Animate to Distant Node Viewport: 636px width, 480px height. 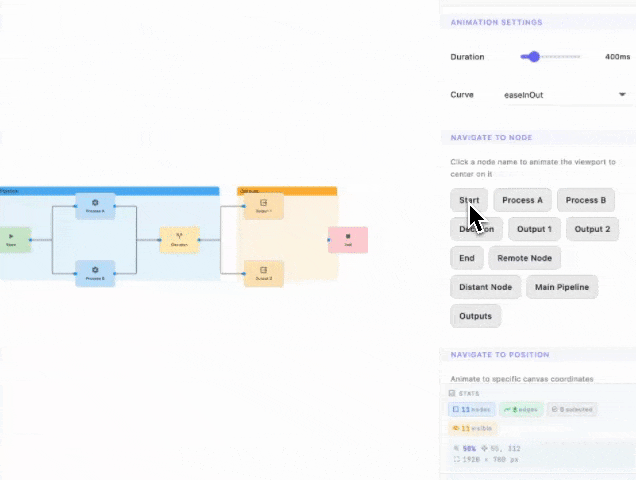(486, 287)
